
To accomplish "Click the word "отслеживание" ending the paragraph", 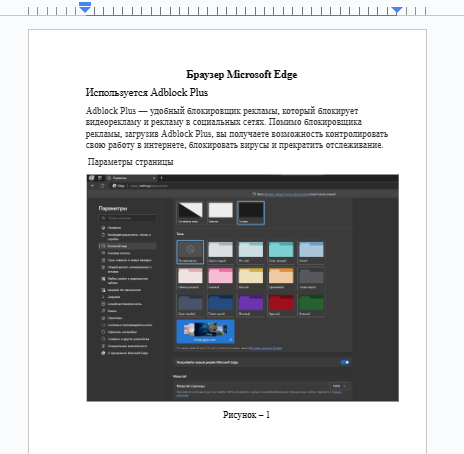I will (354, 145).
